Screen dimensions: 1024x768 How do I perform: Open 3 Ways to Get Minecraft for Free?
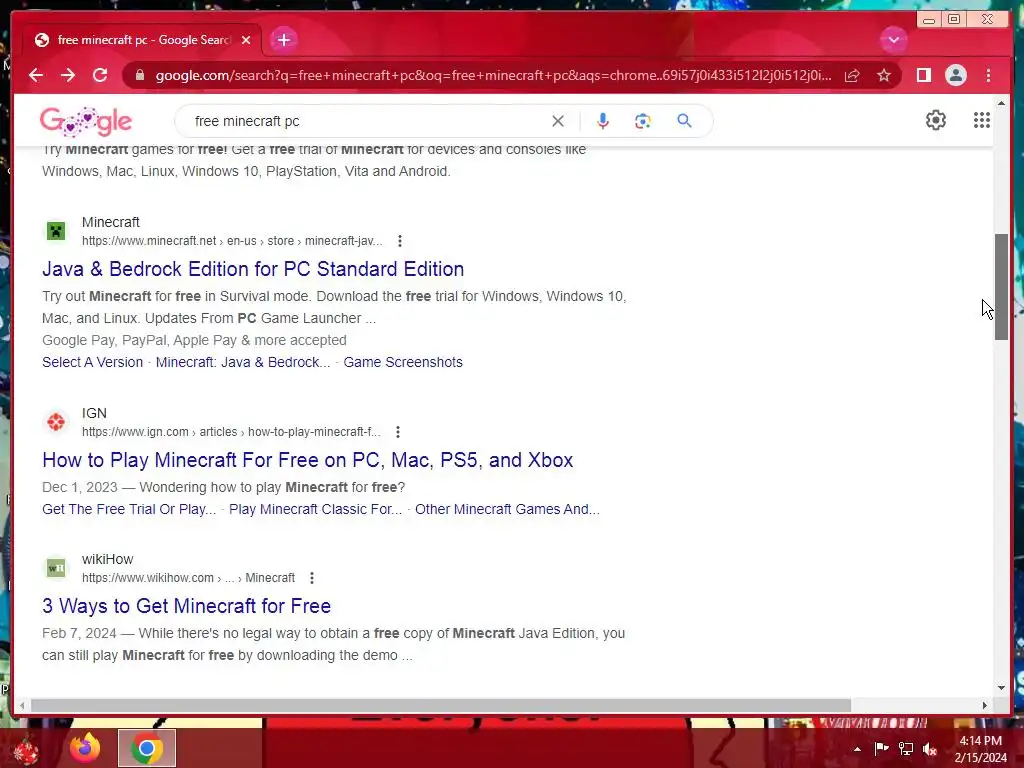[186, 606]
